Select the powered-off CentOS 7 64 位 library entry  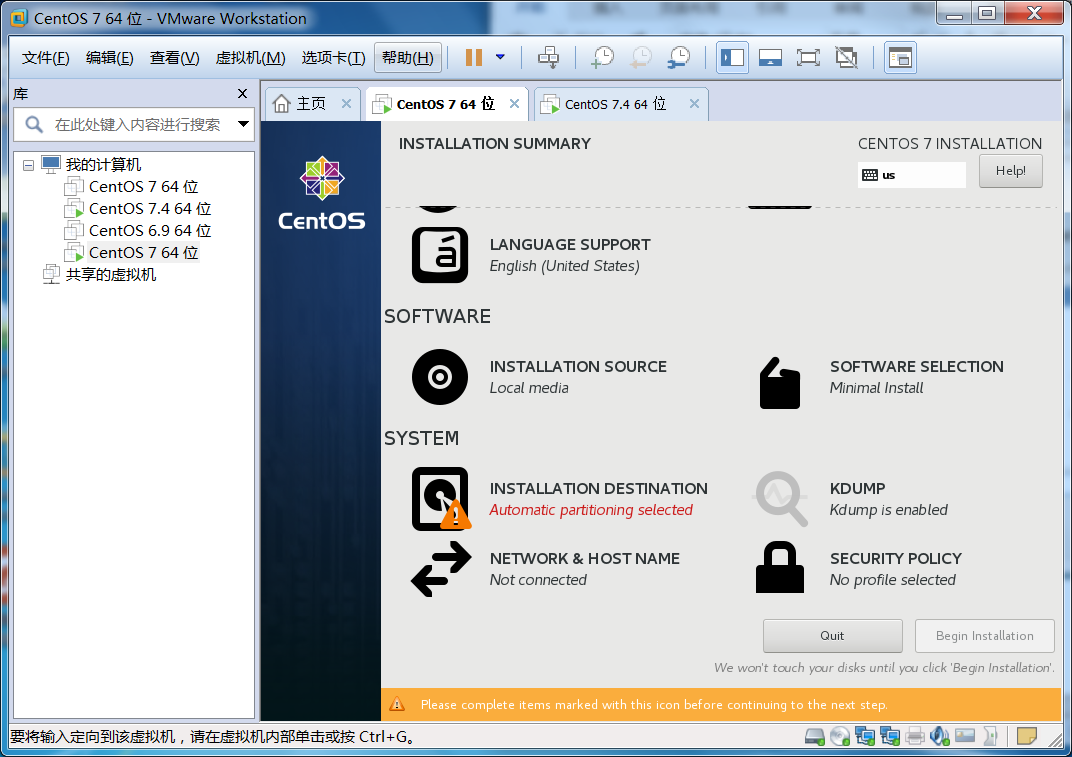144,187
